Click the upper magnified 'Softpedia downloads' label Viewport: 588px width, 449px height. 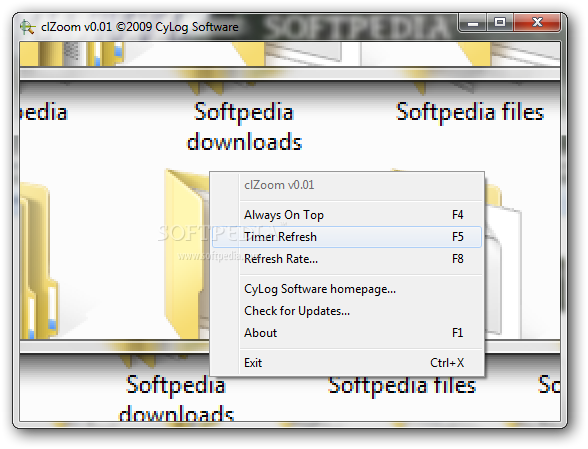(x=244, y=126)
